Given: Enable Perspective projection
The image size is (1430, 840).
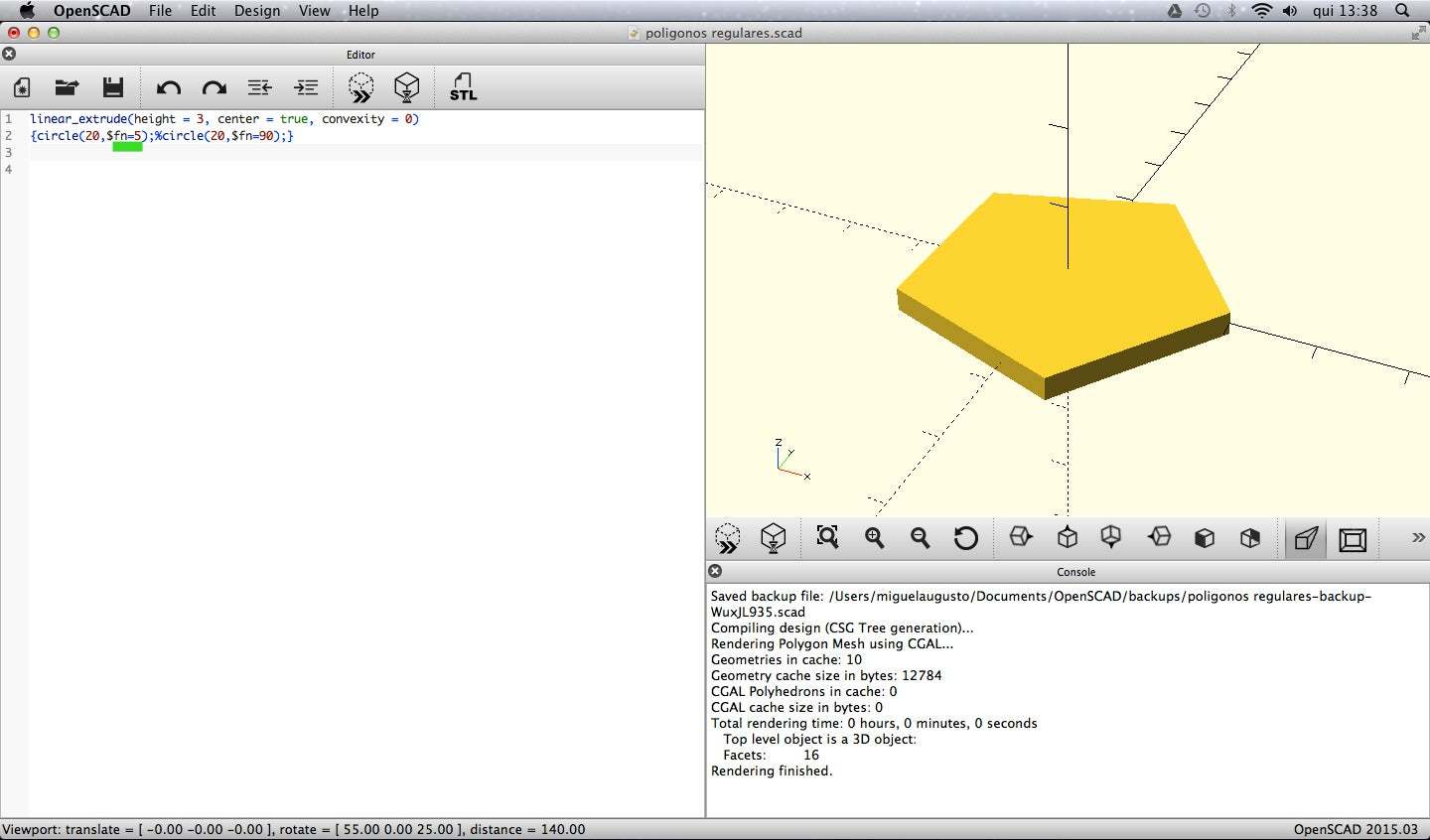Looking at the screenshot, I should click(1306, 538).
